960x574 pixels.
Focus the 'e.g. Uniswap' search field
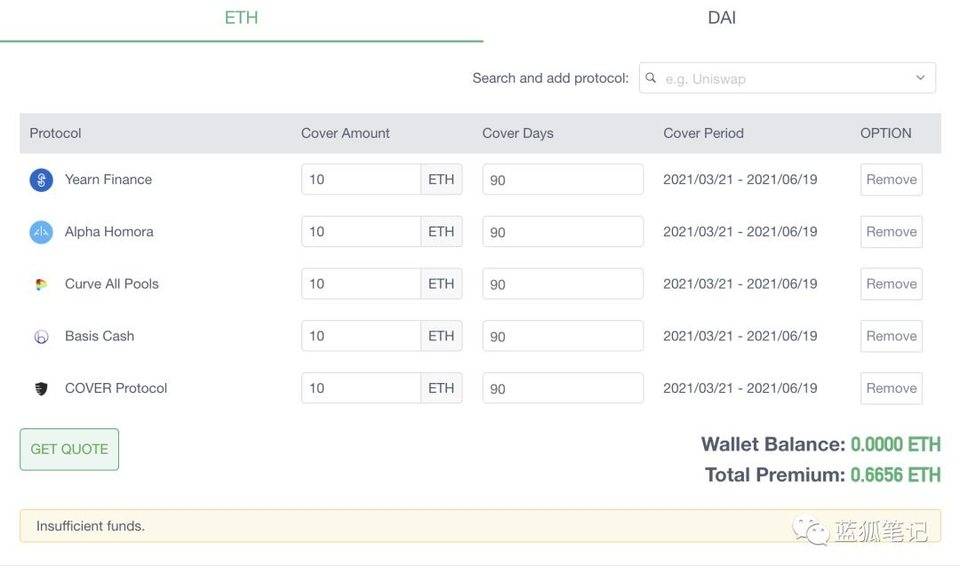[x=787, y=78]
